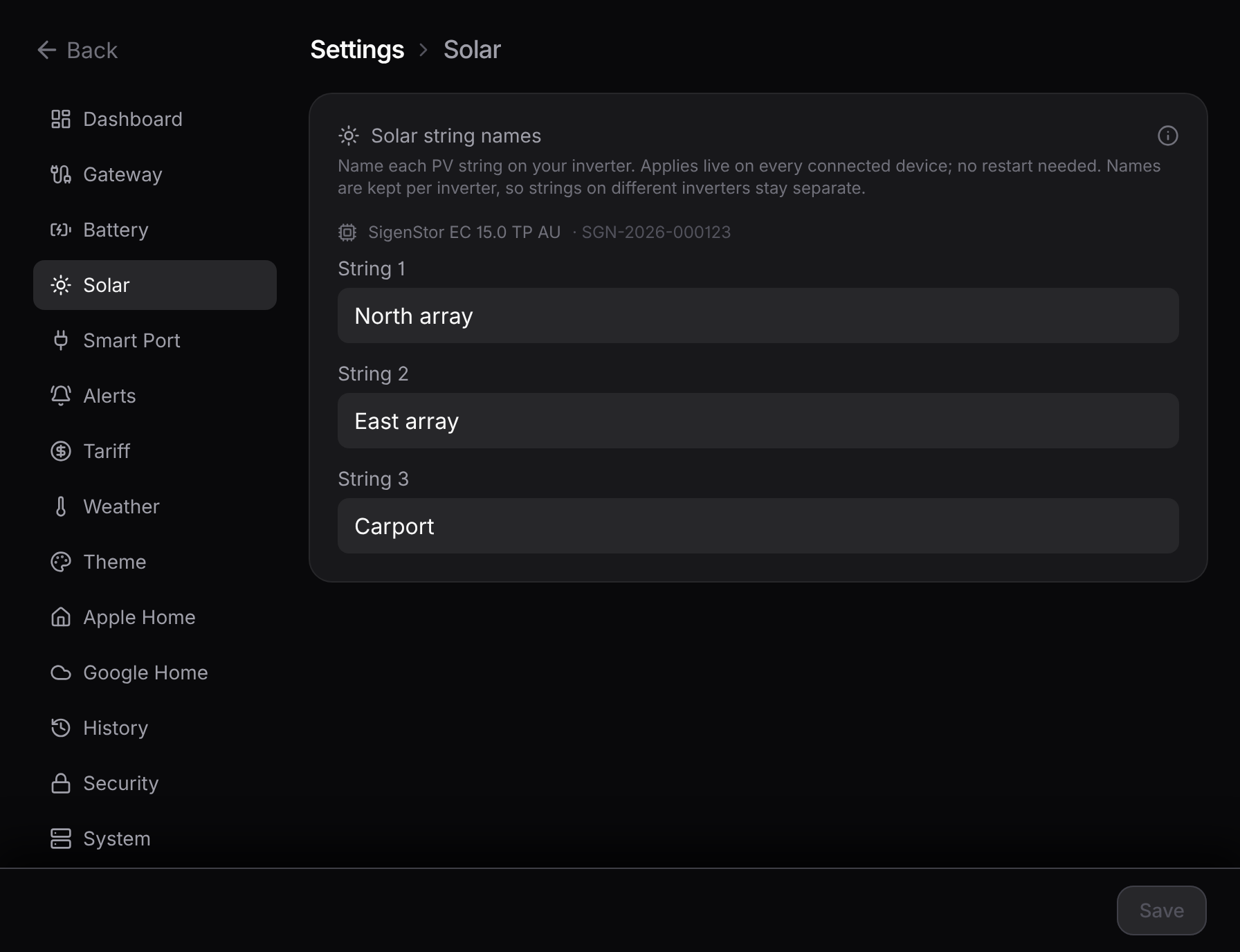Open the Battery settings section
Image resolution: width=1240 pixels, height=952 pixels.
click(x=155, y=230)
